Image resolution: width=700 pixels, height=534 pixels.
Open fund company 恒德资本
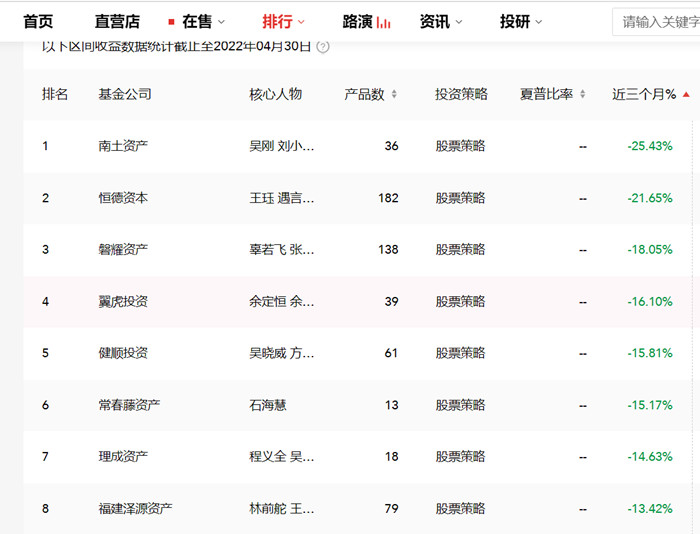point(123,198)
